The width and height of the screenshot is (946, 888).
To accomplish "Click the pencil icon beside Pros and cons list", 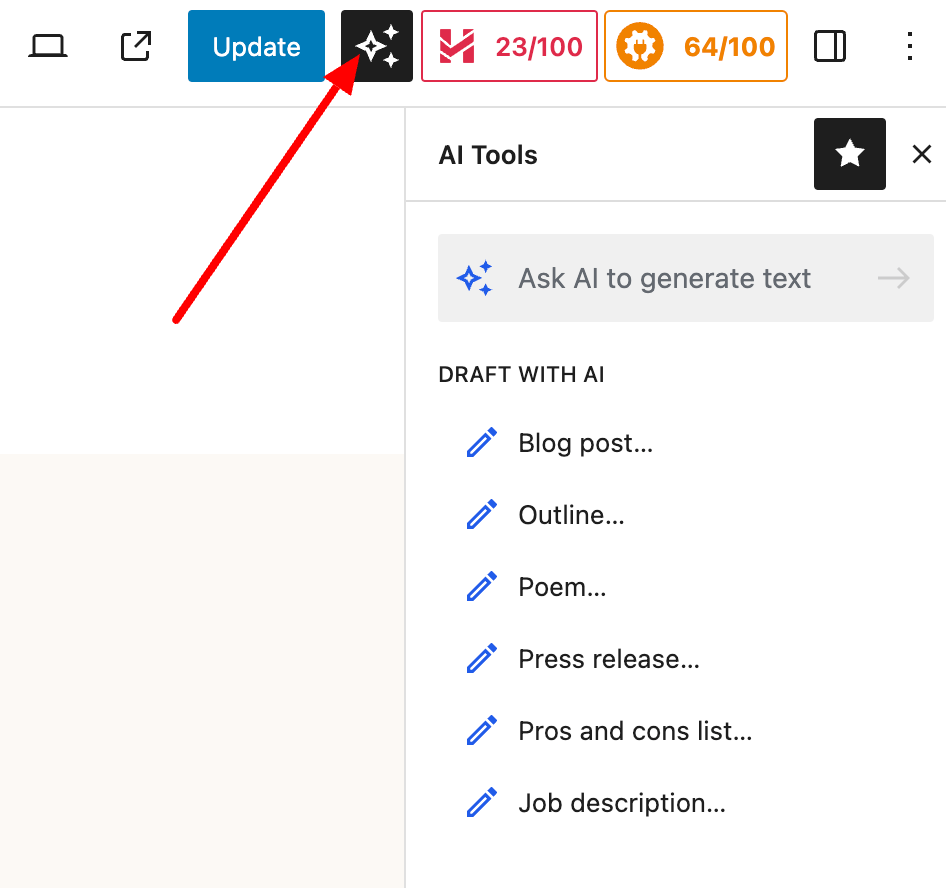I will click(481, 731).
